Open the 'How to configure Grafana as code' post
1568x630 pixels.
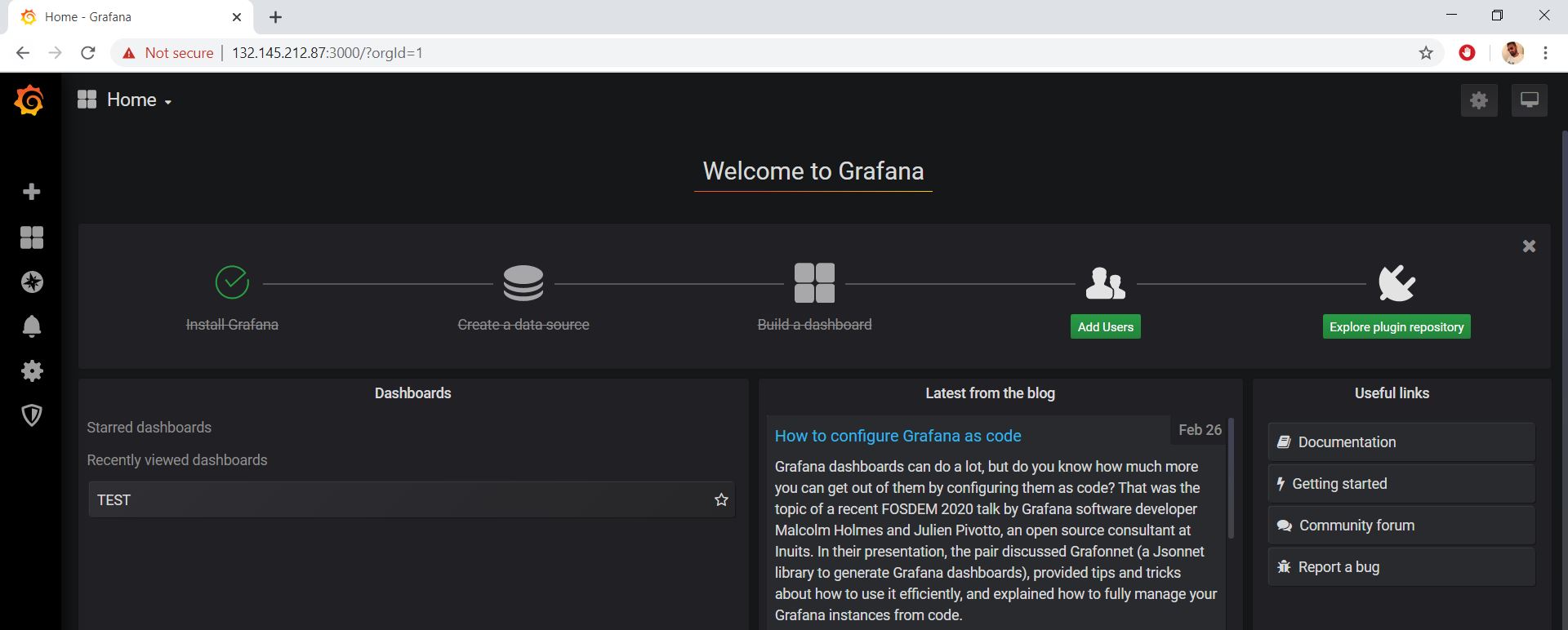click(x=898, y=436)
